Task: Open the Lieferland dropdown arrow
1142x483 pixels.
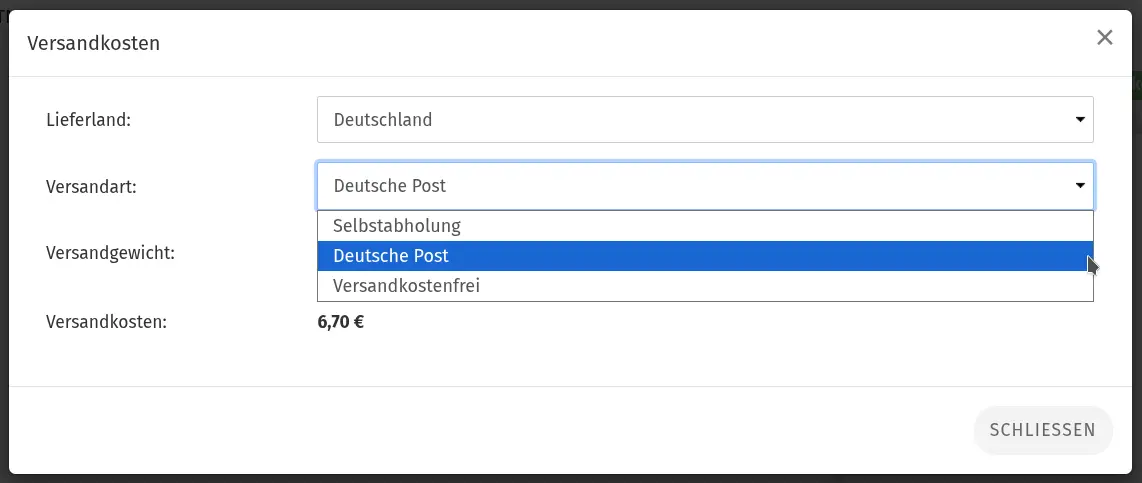Action: (x=1080, y=119)
